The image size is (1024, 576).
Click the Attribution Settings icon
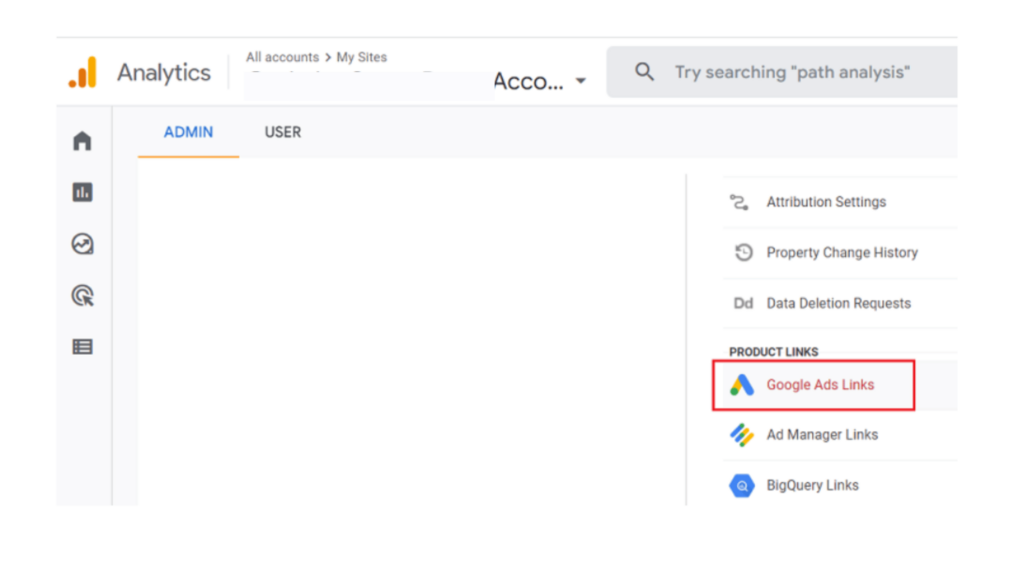740,202
